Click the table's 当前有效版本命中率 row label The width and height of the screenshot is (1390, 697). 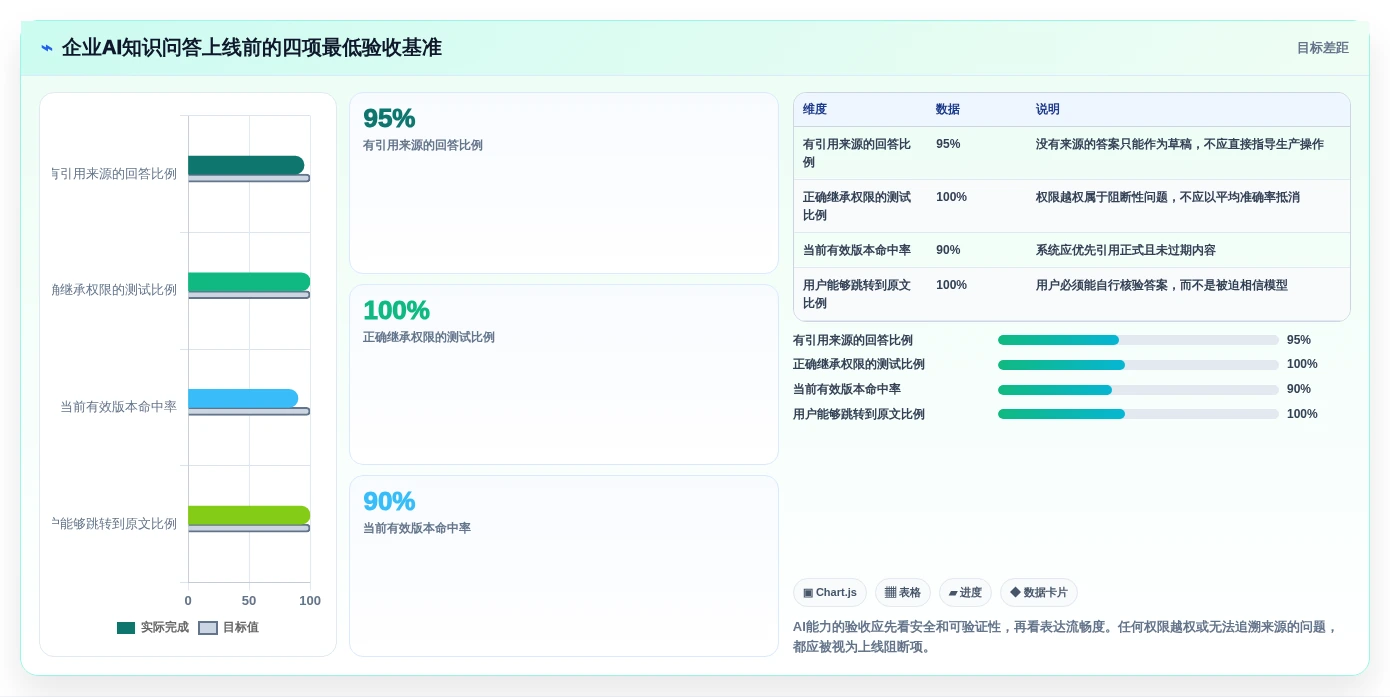click(857, 250)
